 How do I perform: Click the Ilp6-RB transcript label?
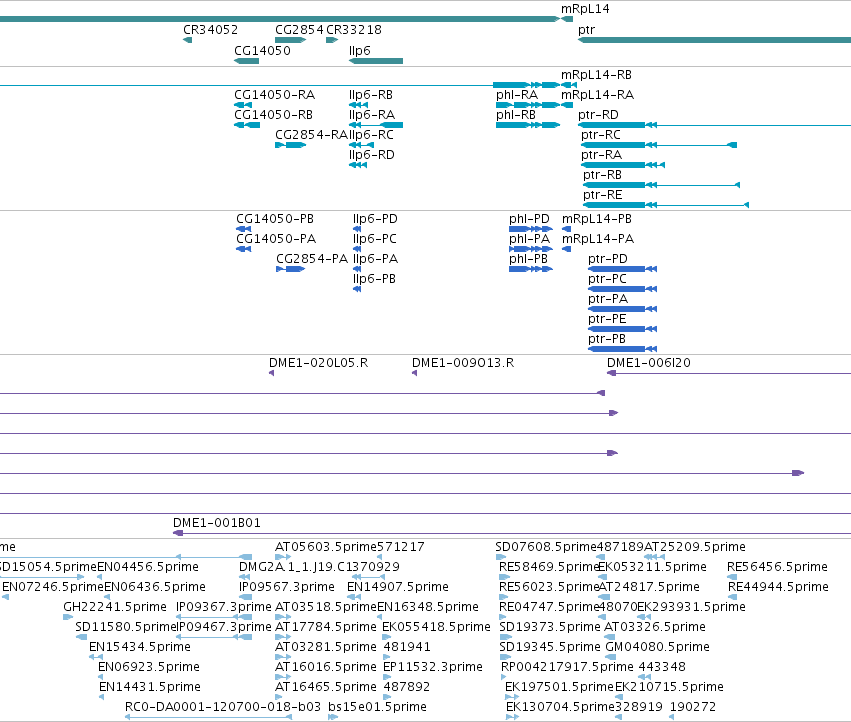point(371,95)
